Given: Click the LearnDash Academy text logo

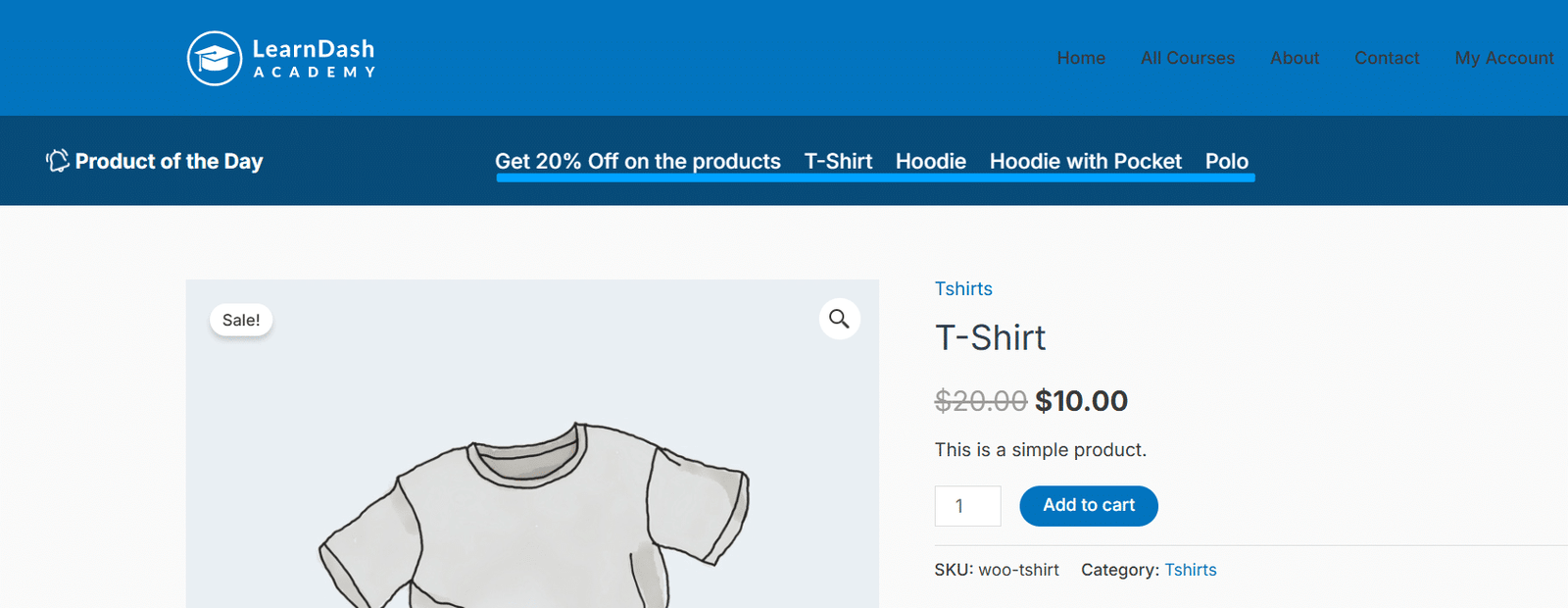Looking at the screenshot, I should click(314, 58).
